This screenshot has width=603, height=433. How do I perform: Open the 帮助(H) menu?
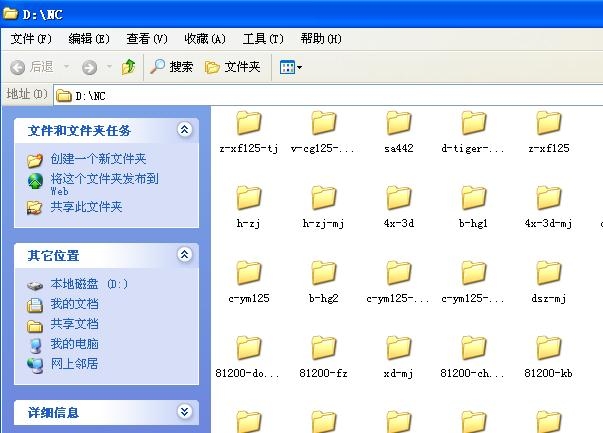(321, 39)
